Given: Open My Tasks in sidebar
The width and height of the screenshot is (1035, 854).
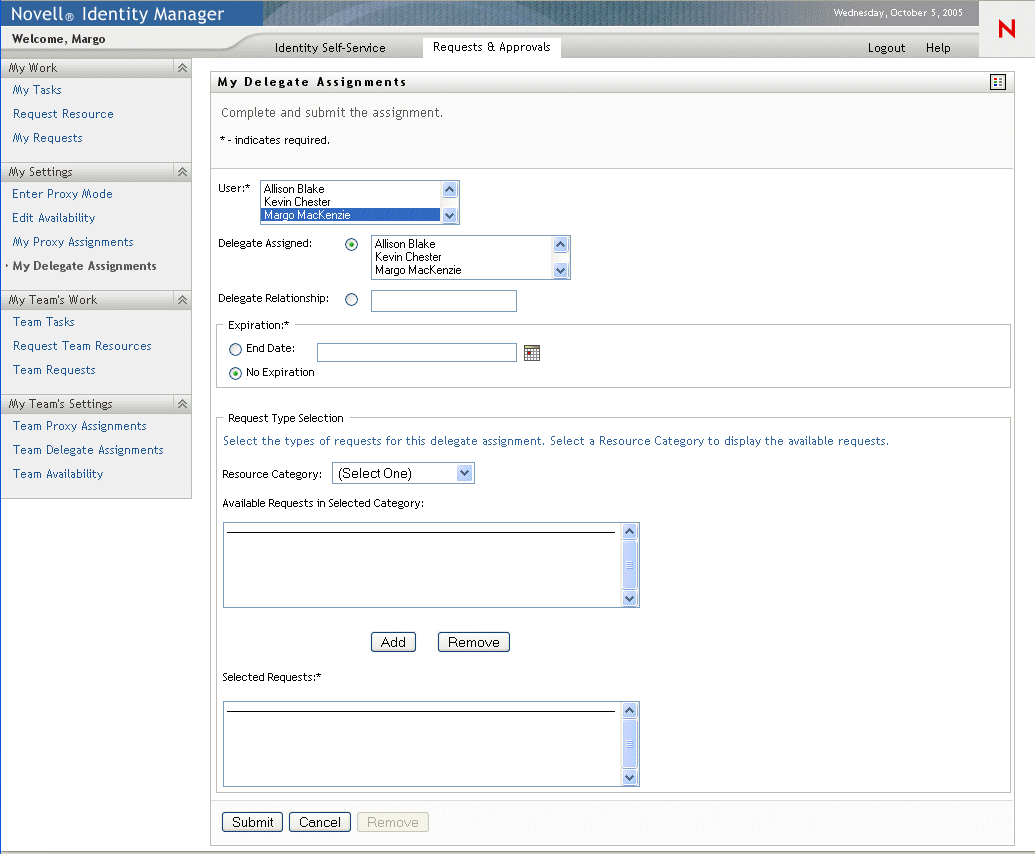Looking at the screenshot, I should click(x=37, y=90).
